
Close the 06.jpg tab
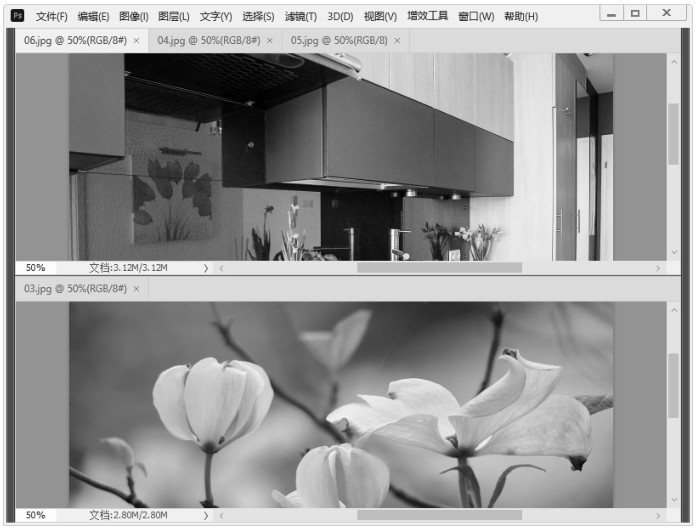click(x=137, y=40)
